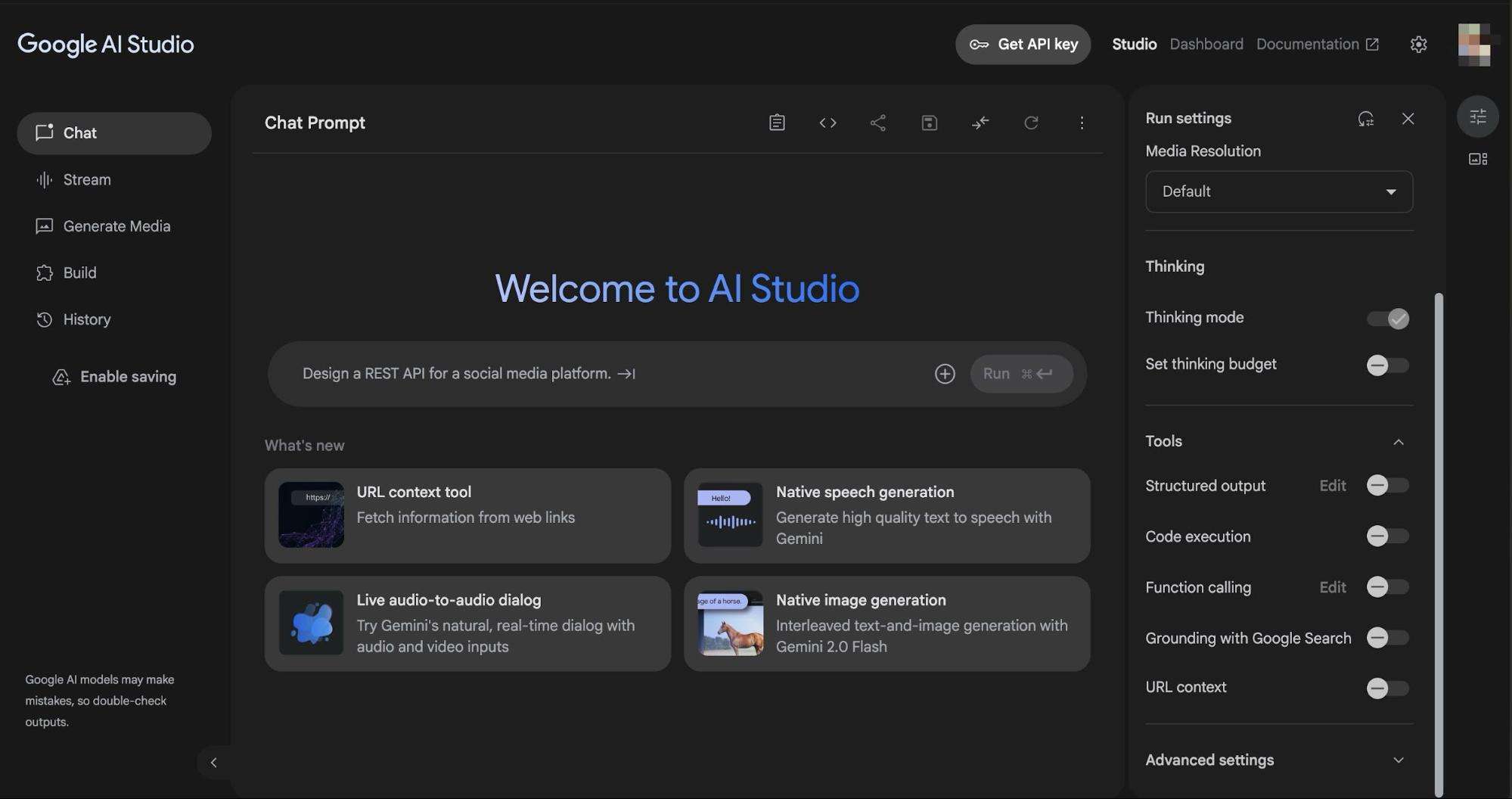The height and width of the screenshot is (799, 1512).
Task: Open the three-dot more options menu
Action: pyautogui.click(x=1082, y=123)
